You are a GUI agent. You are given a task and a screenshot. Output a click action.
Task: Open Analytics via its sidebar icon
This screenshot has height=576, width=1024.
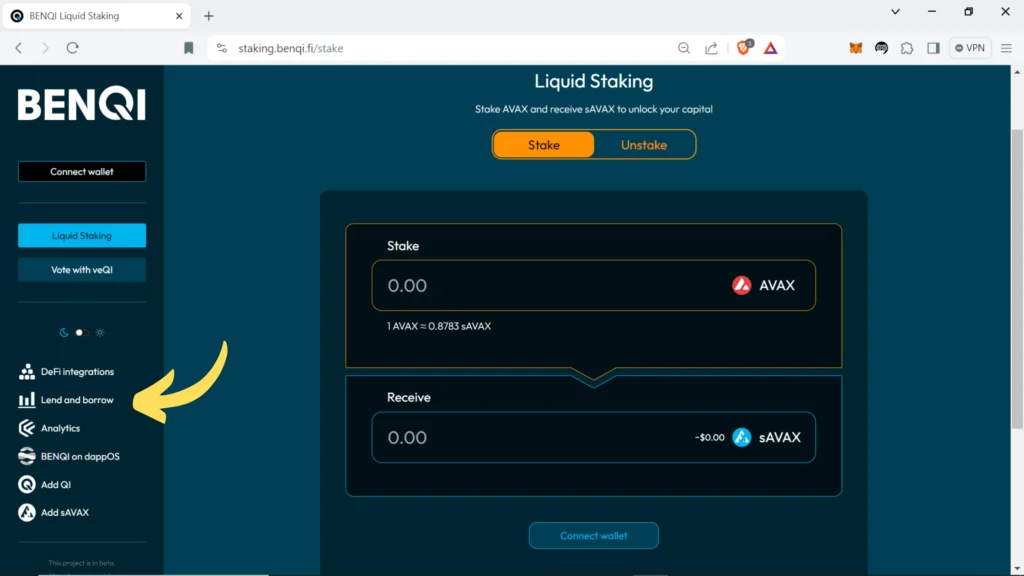(27, 428)
